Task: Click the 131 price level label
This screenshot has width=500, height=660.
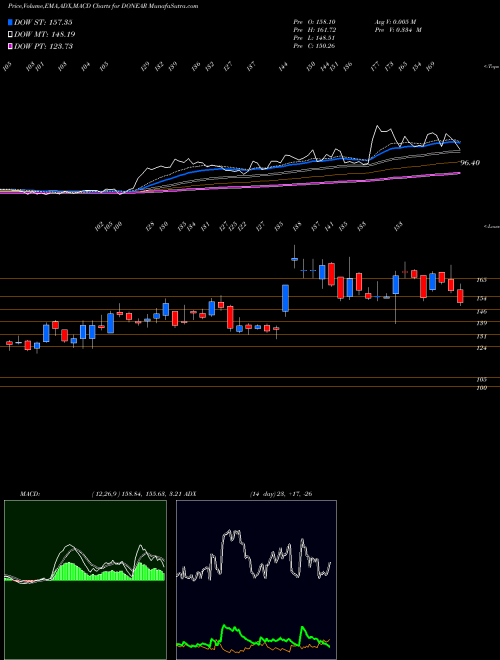Action: tap(482, 336)
